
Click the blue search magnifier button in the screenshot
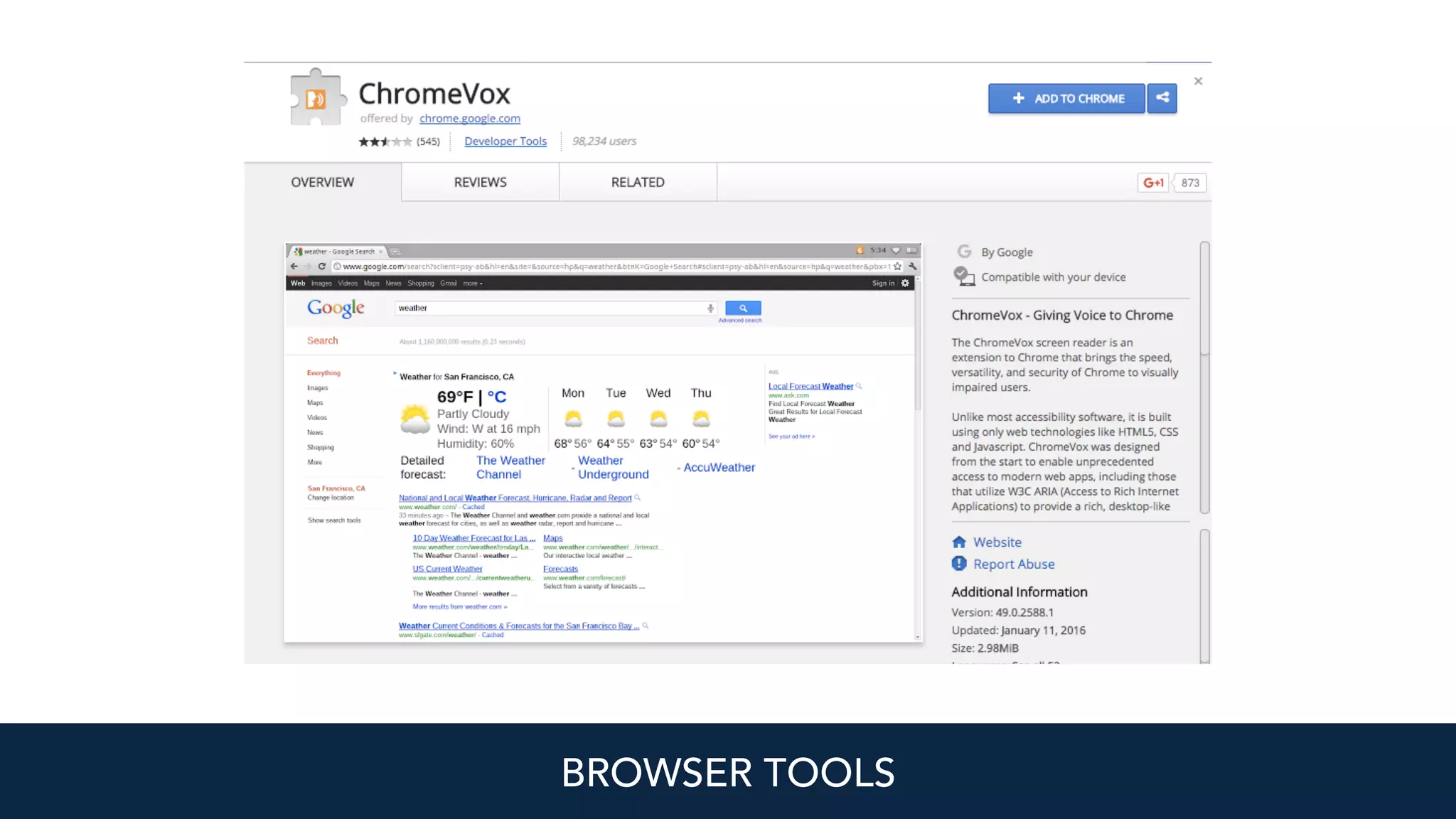tap(743, 308)
